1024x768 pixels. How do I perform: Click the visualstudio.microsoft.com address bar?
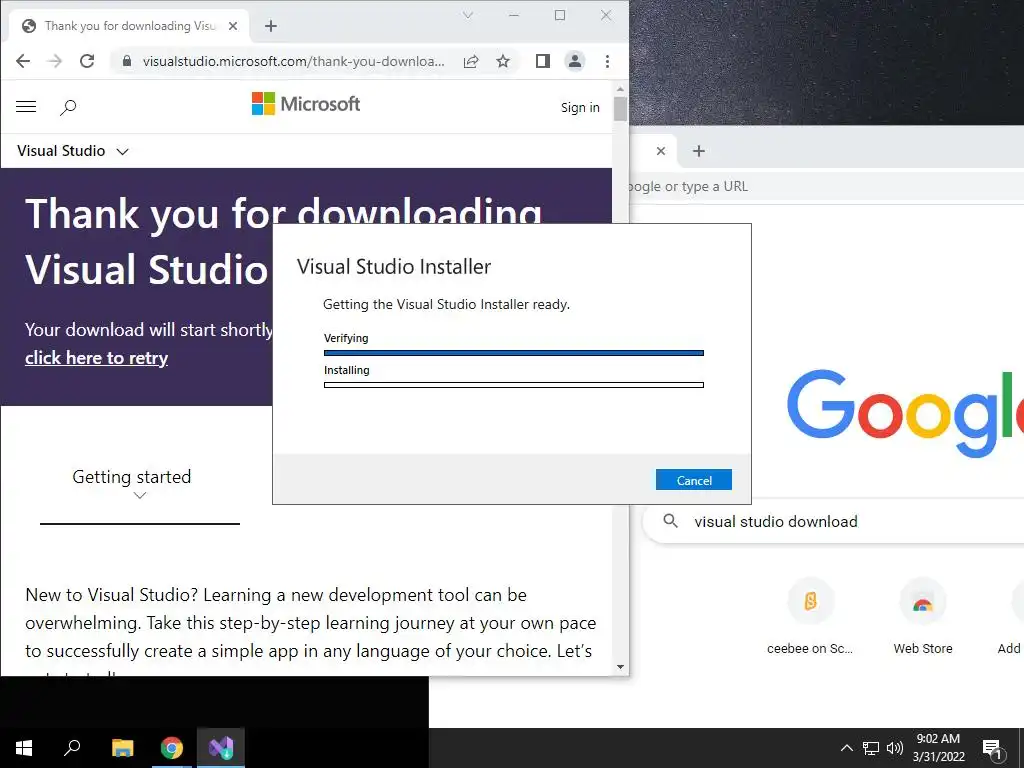(x=293, y=61)
